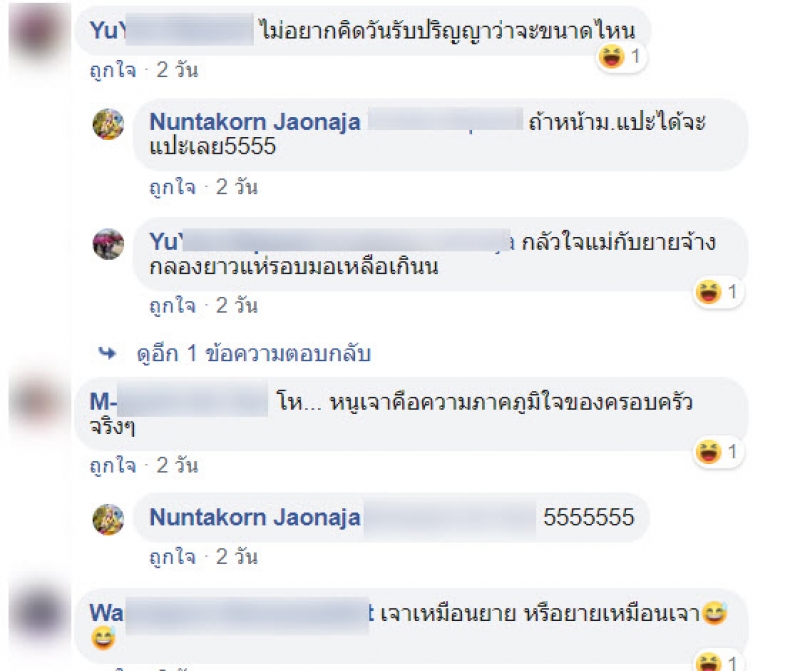Viewport: 800px width, 671px height.
Task: Open Nuntakorn Jaonaja's avatar in first reply
Action: point(108,124)
